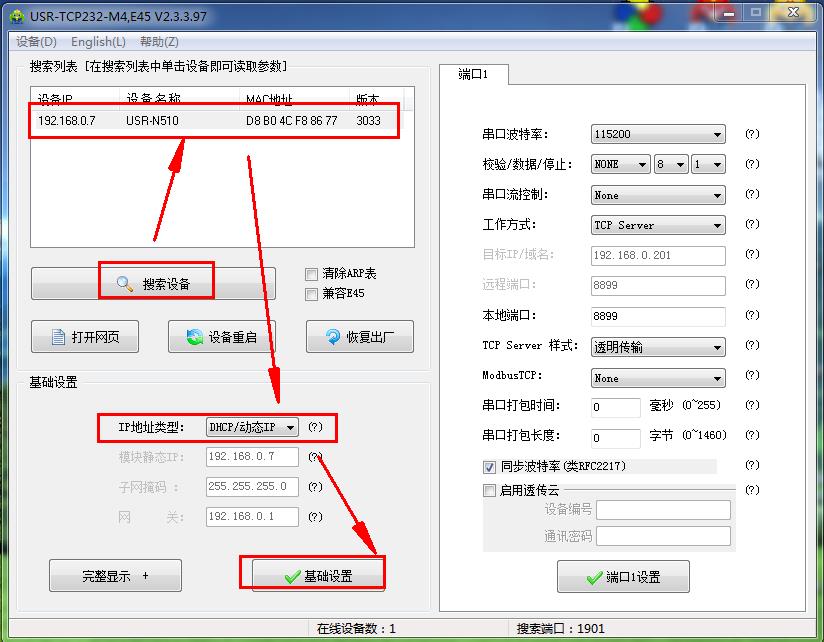Enable the Clear ARP table (清除ARP表) checkbox
Screen dimensions: 824x642
pyautogui.click(x=311, y=274)
